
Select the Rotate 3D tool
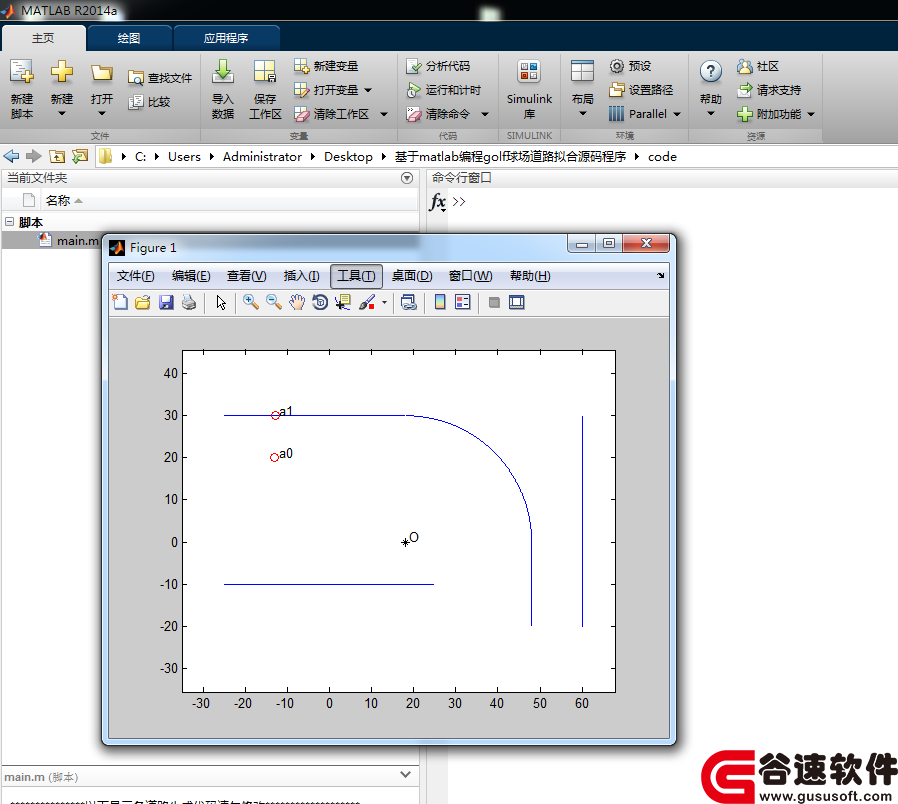pyautogui.click(x=320, y=302)
